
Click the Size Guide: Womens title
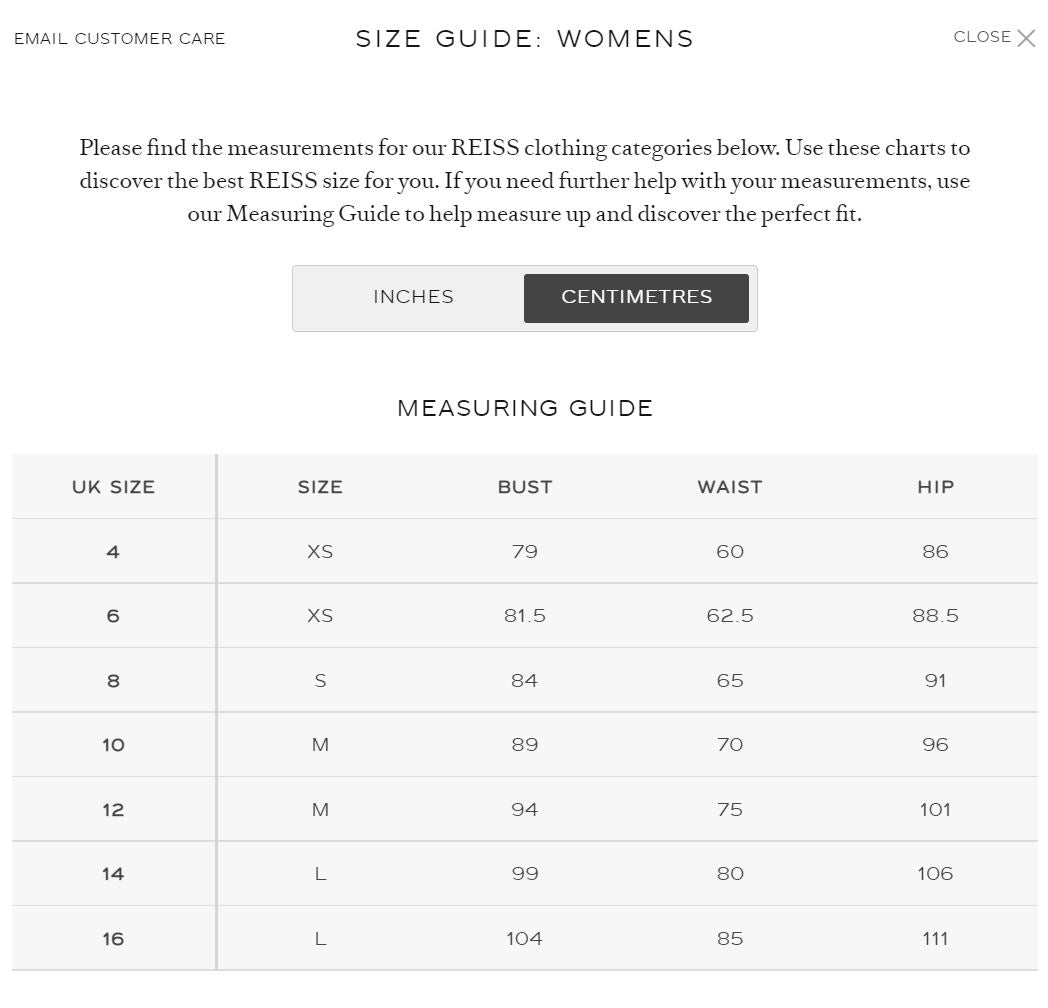click(524, 39)
